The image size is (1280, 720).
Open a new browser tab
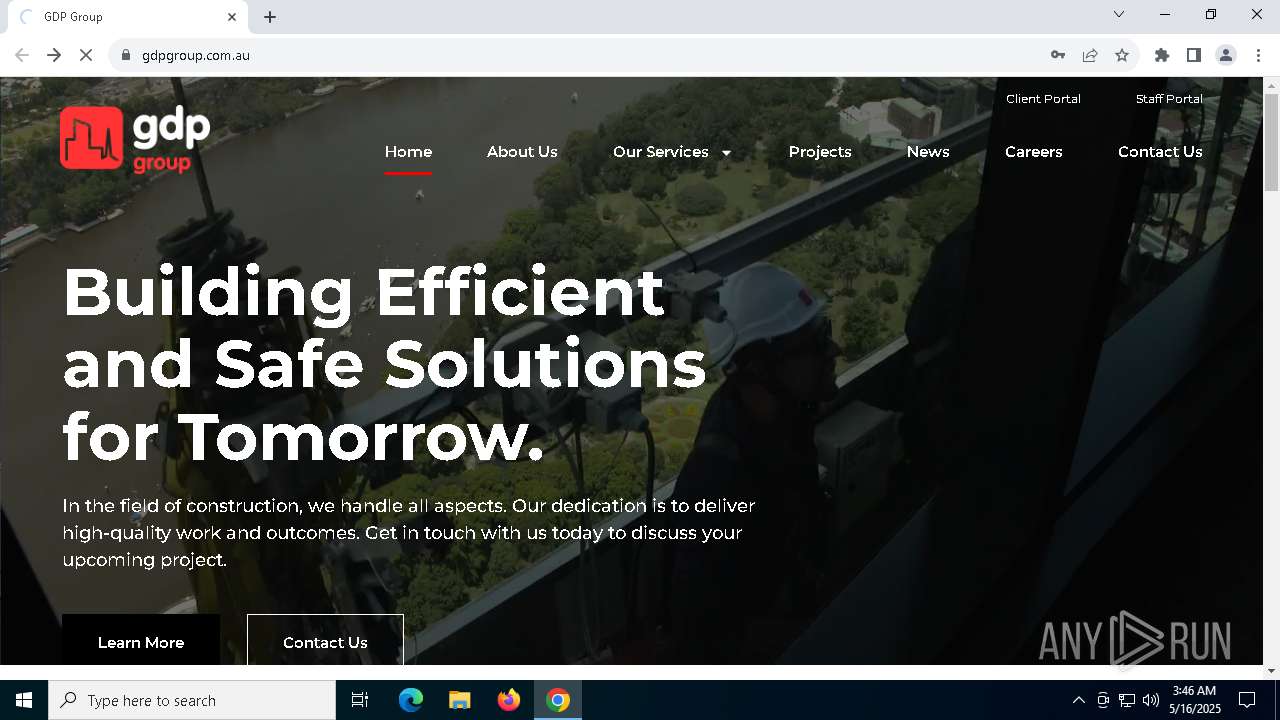270,17
